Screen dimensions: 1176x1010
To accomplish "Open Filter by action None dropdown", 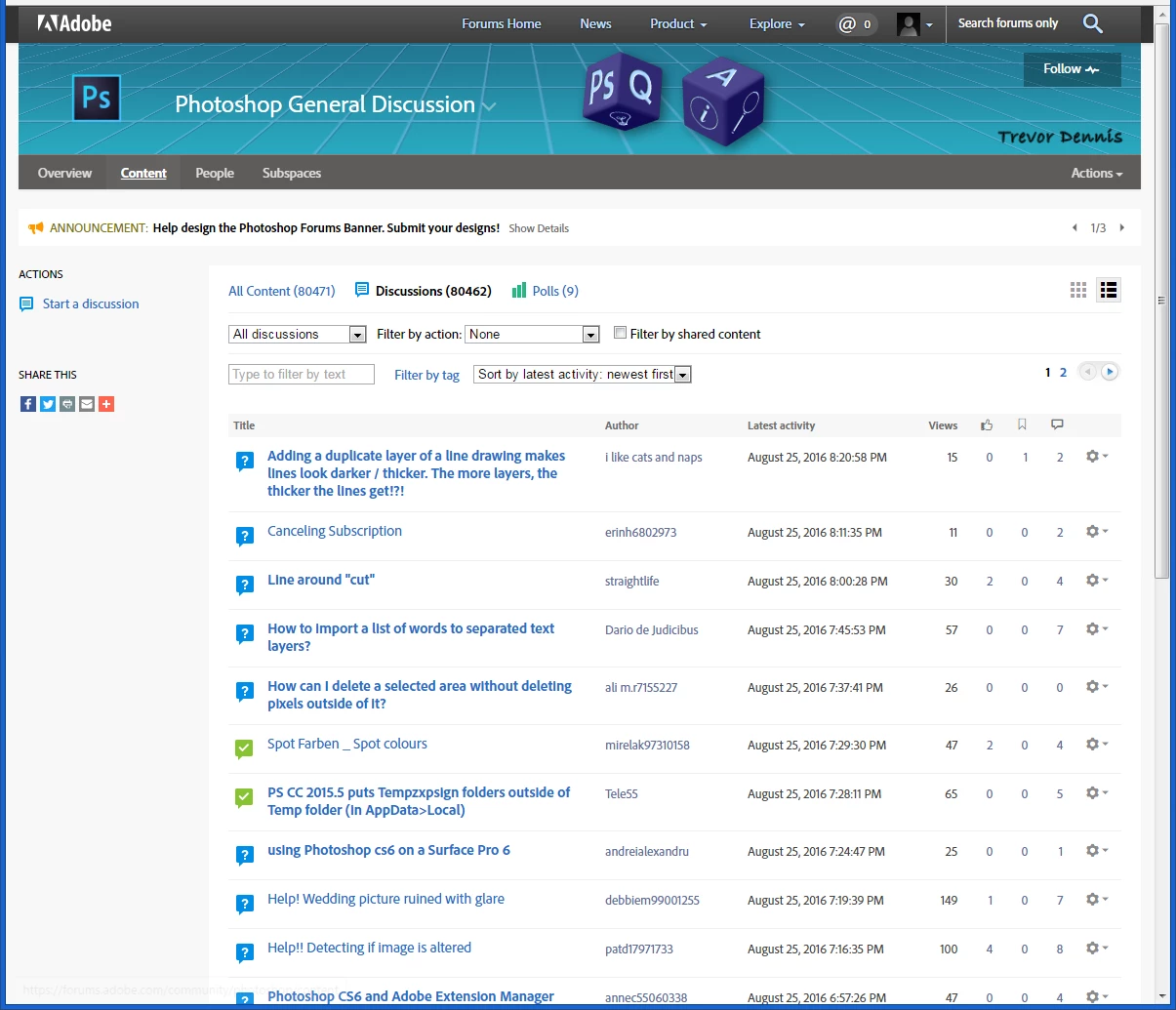I will [532, 334].
